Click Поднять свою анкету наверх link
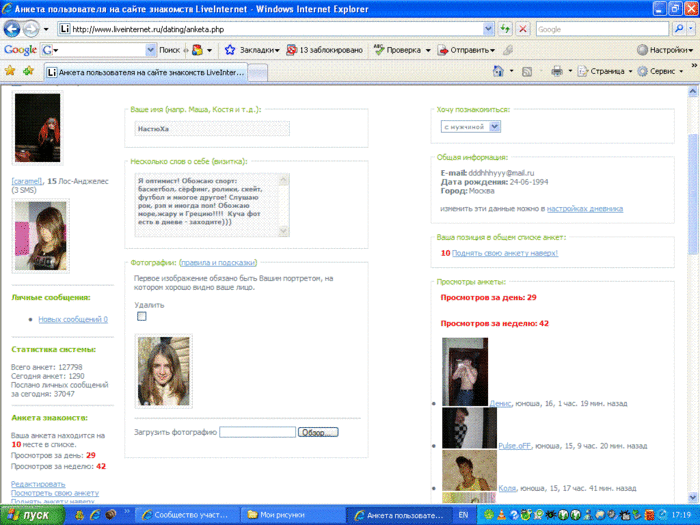Image resolution: width=700 pixels, height=525 pixels. click(x=505, y=253)
